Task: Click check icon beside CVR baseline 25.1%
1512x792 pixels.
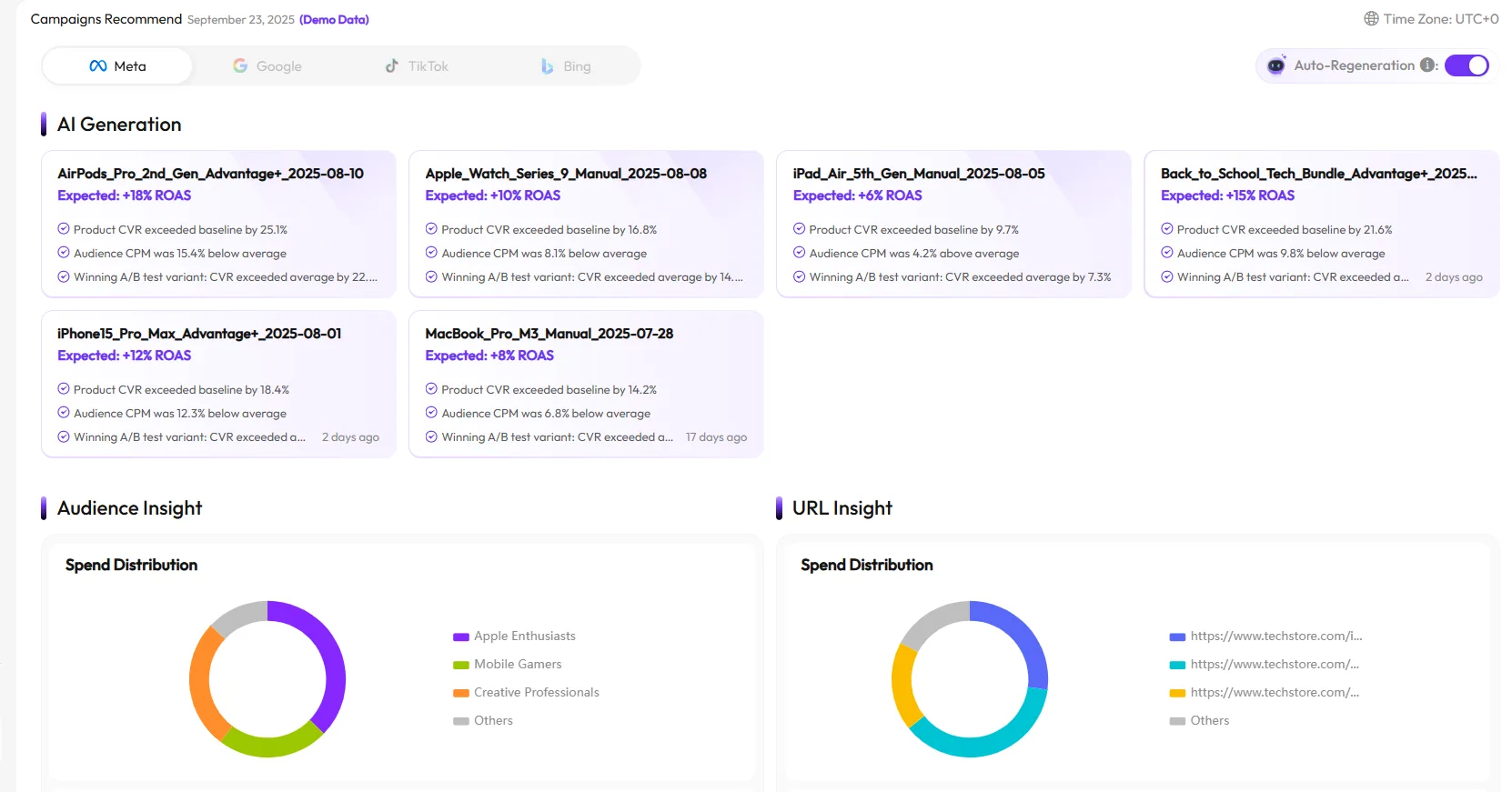Action: (x=64, y=229)
